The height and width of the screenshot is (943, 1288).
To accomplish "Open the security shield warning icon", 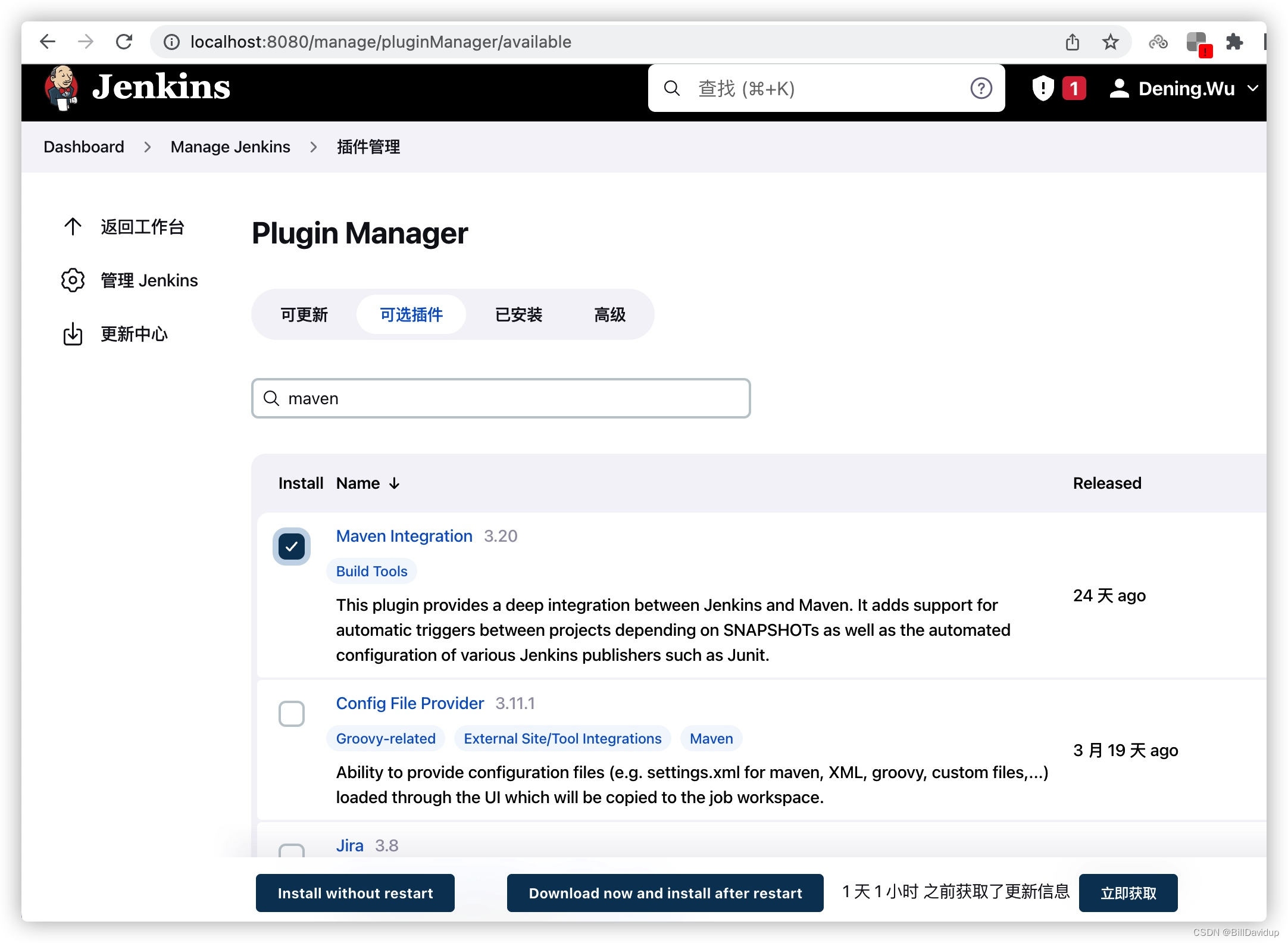I will 1043,88.
